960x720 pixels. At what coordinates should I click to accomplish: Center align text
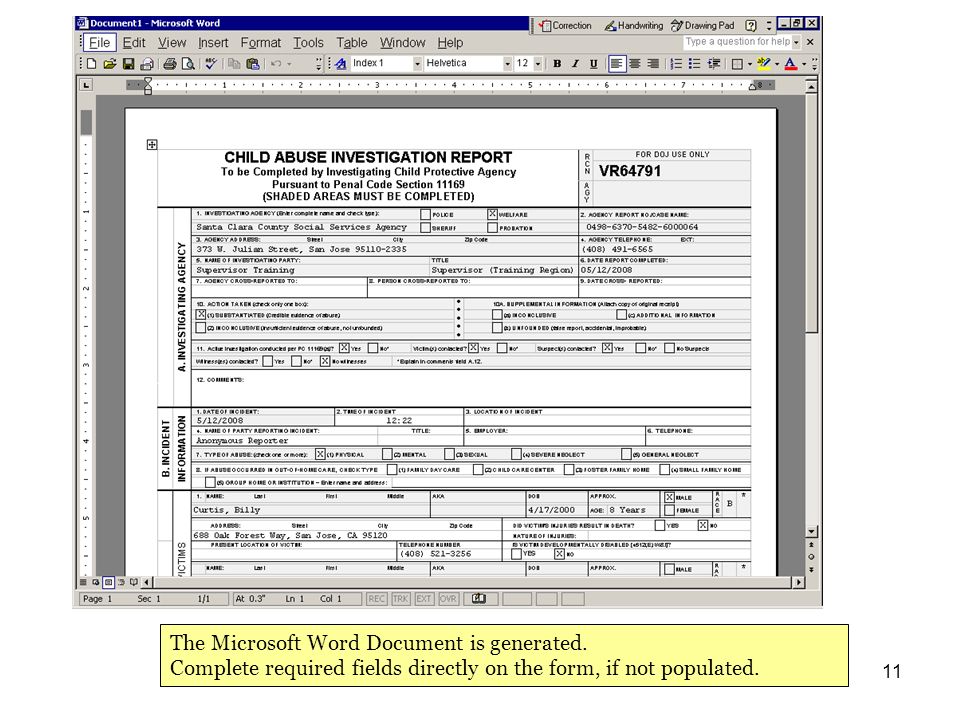click(x=636, y=64)
